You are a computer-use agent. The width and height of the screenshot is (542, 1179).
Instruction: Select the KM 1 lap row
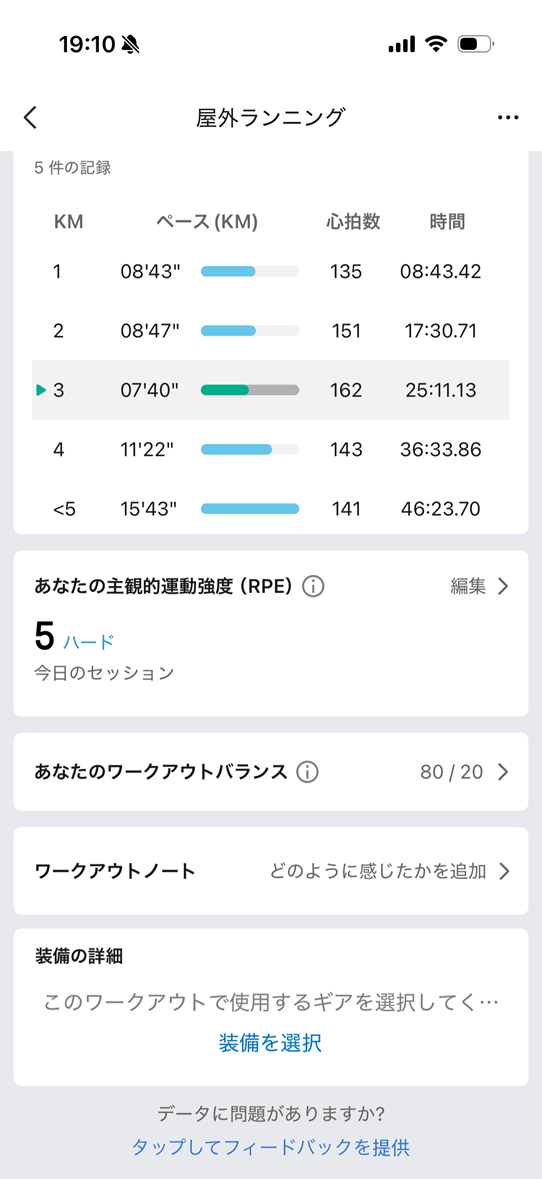271,271
